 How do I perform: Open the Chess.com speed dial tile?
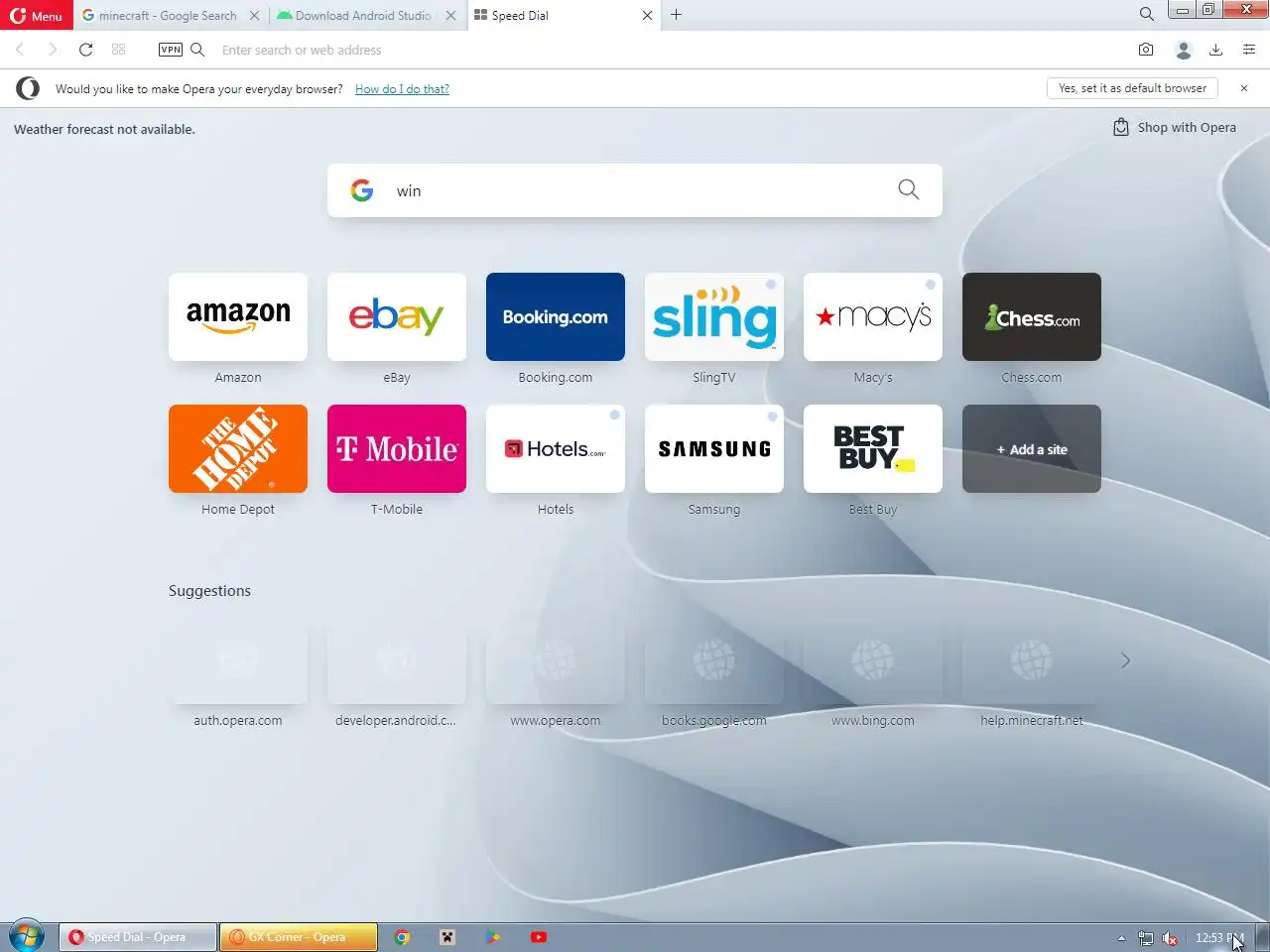(x=1032, y=316)
